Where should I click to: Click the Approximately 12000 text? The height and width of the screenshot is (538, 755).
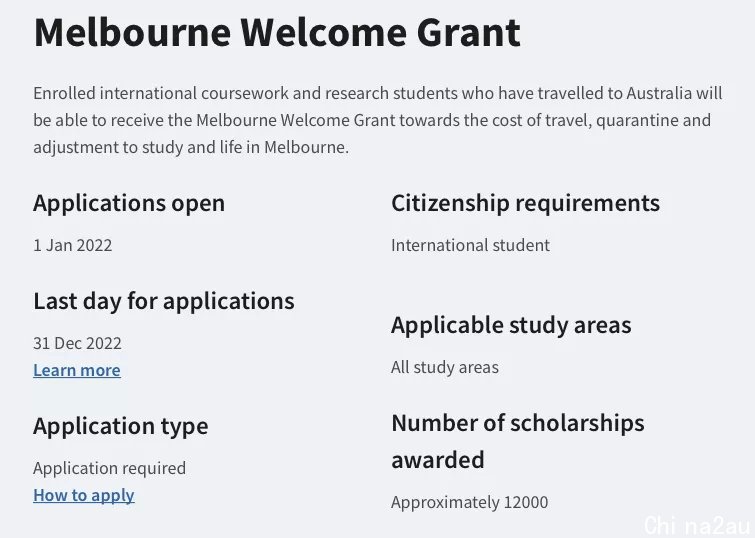(469, 502)
